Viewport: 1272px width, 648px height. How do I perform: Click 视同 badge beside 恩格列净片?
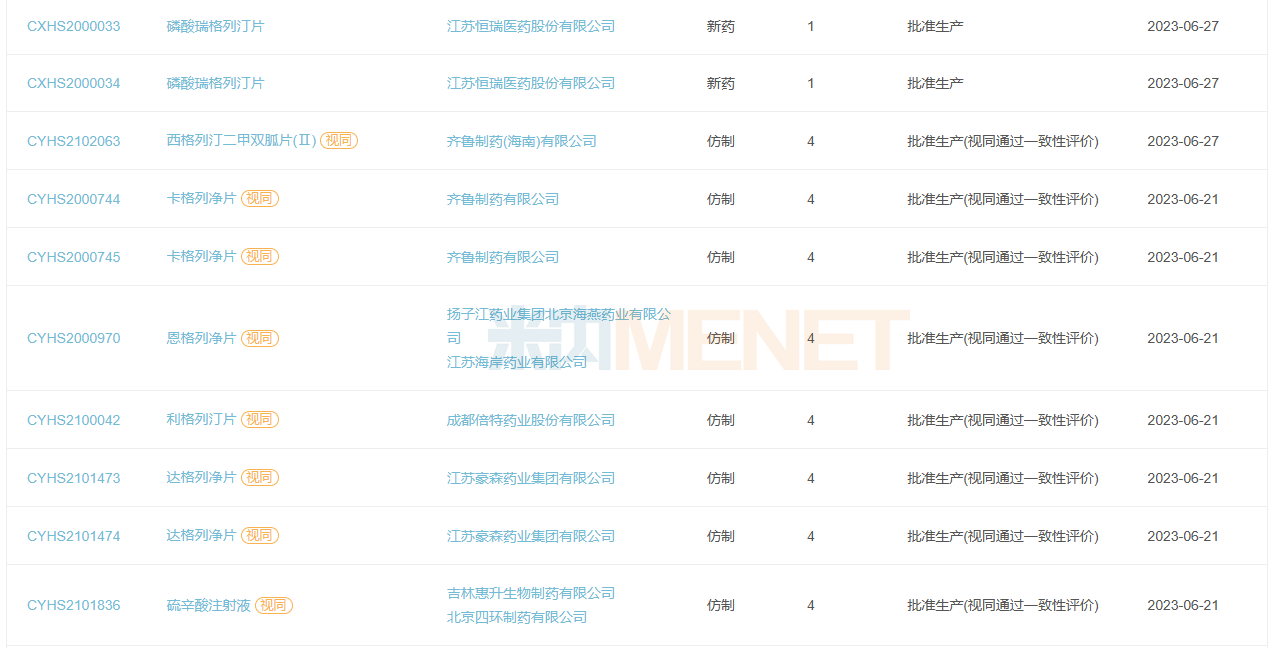(260, 338)
